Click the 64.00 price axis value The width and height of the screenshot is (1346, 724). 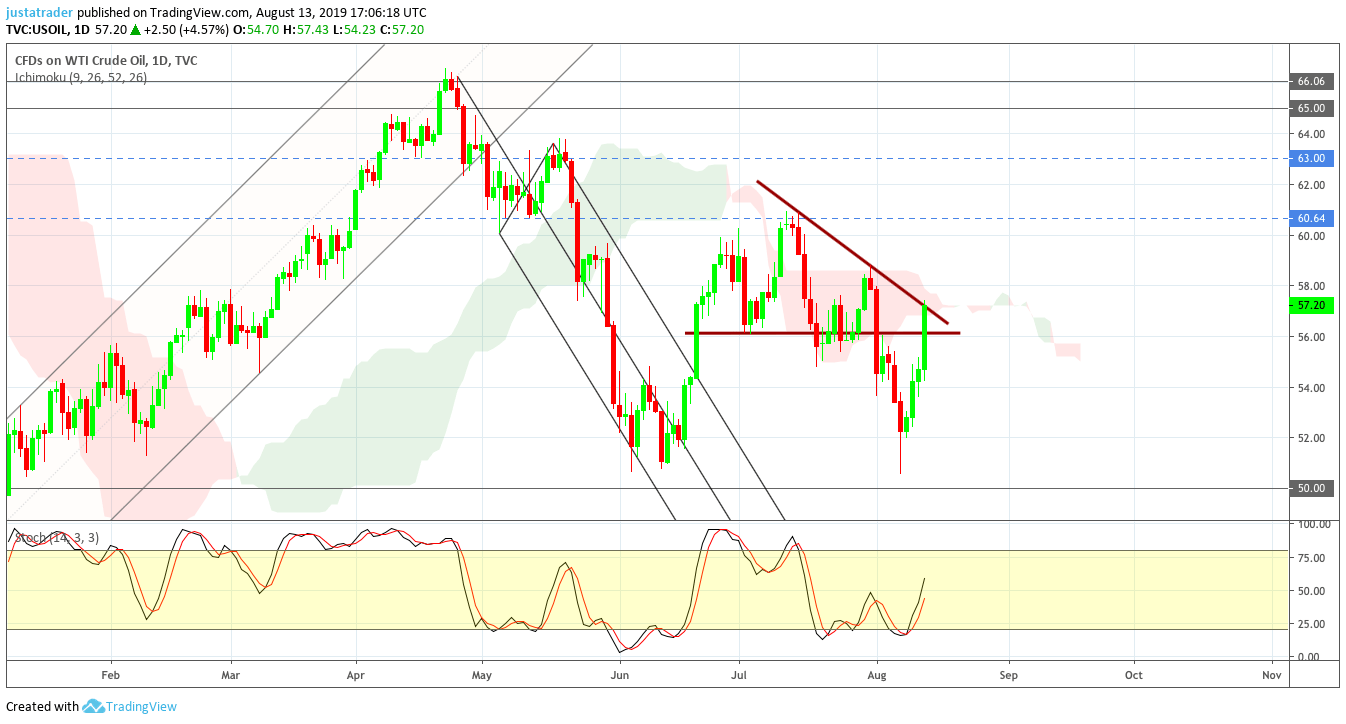click(1311, 134)
